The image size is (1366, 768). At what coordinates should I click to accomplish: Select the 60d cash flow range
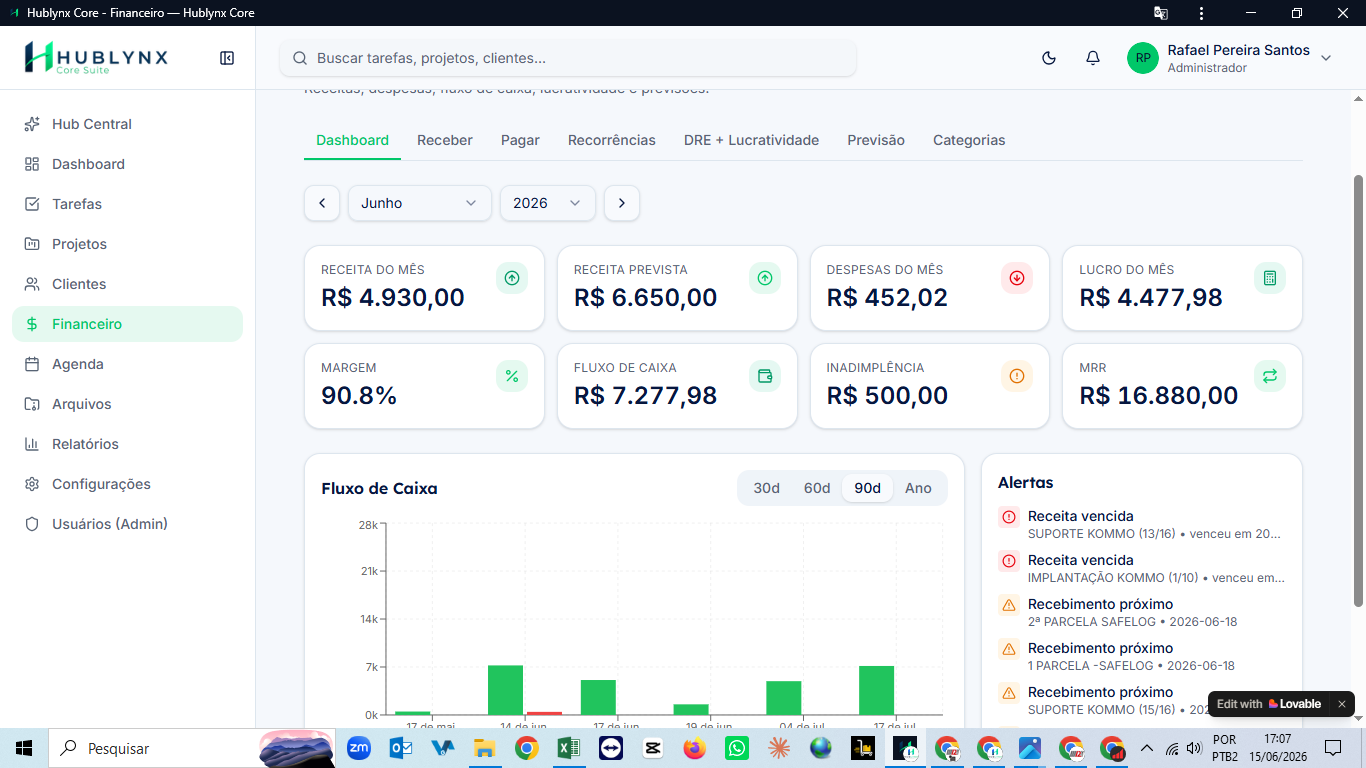click(x=817, y=488)
